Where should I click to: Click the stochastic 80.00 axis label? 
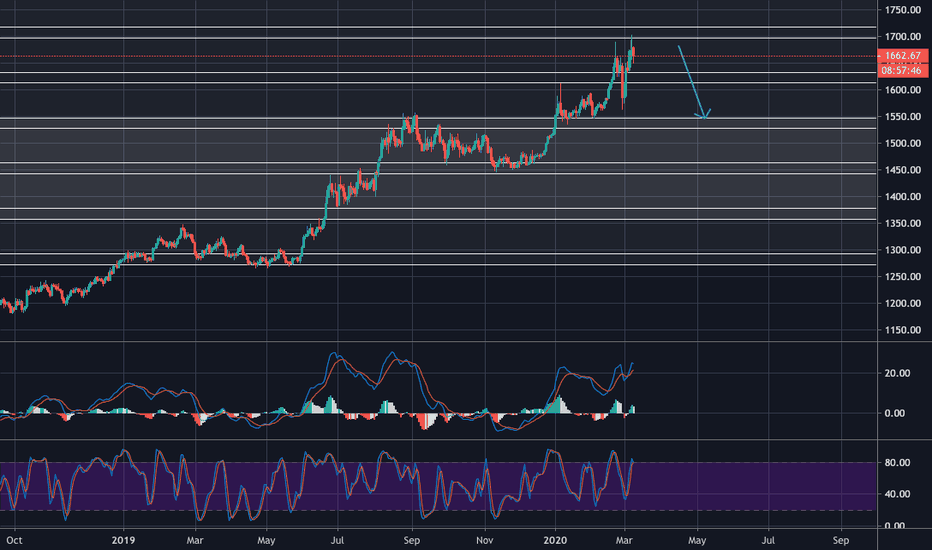click(x=897, y=463)
